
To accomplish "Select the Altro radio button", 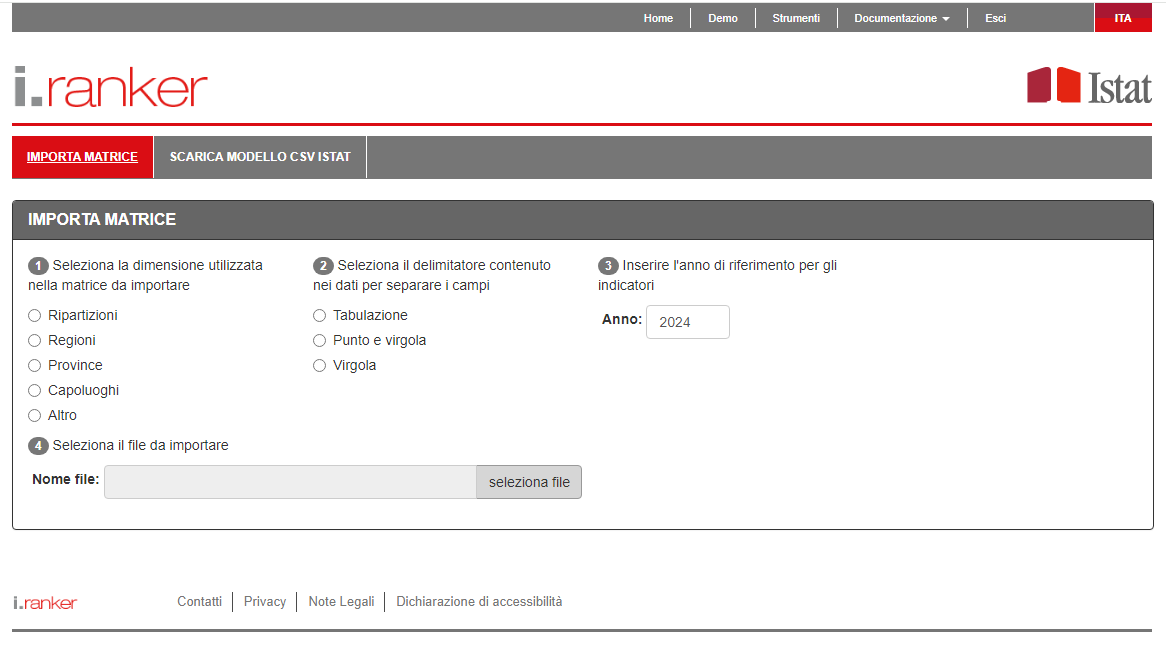I will pos(34,416).
